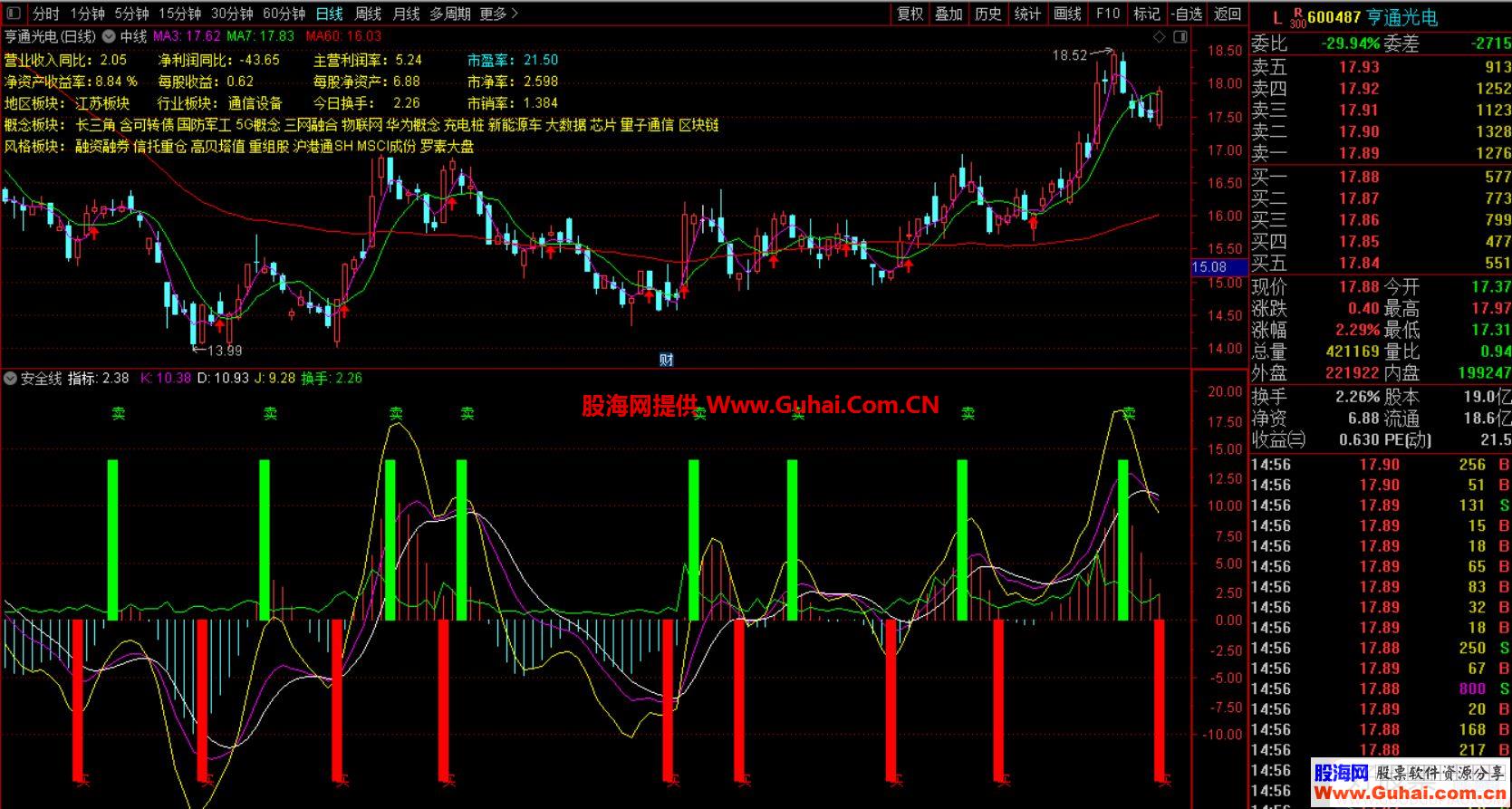Click the 涨幅 2.29% value

[1357, 331]
